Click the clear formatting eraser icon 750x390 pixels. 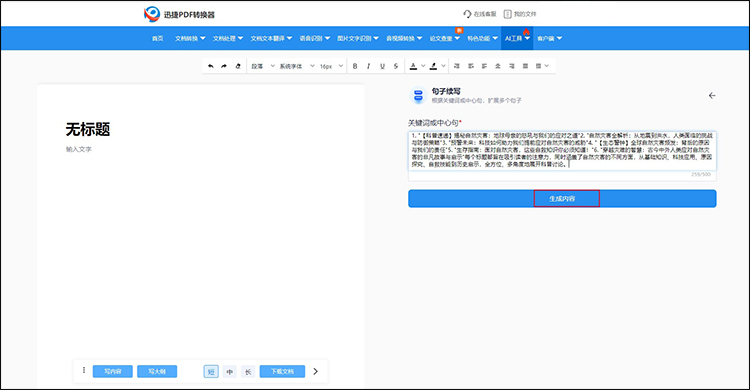[x=238, y=66]
